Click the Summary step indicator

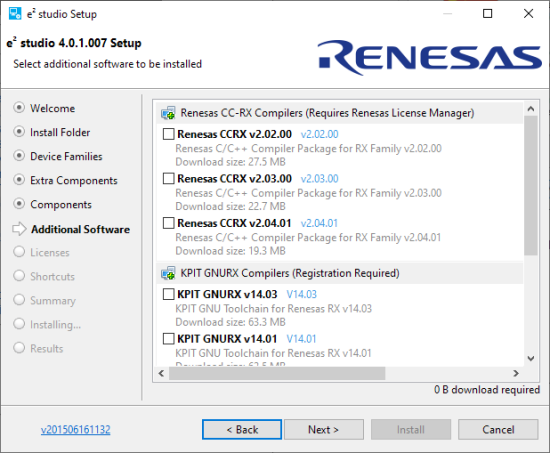point(19,300)
